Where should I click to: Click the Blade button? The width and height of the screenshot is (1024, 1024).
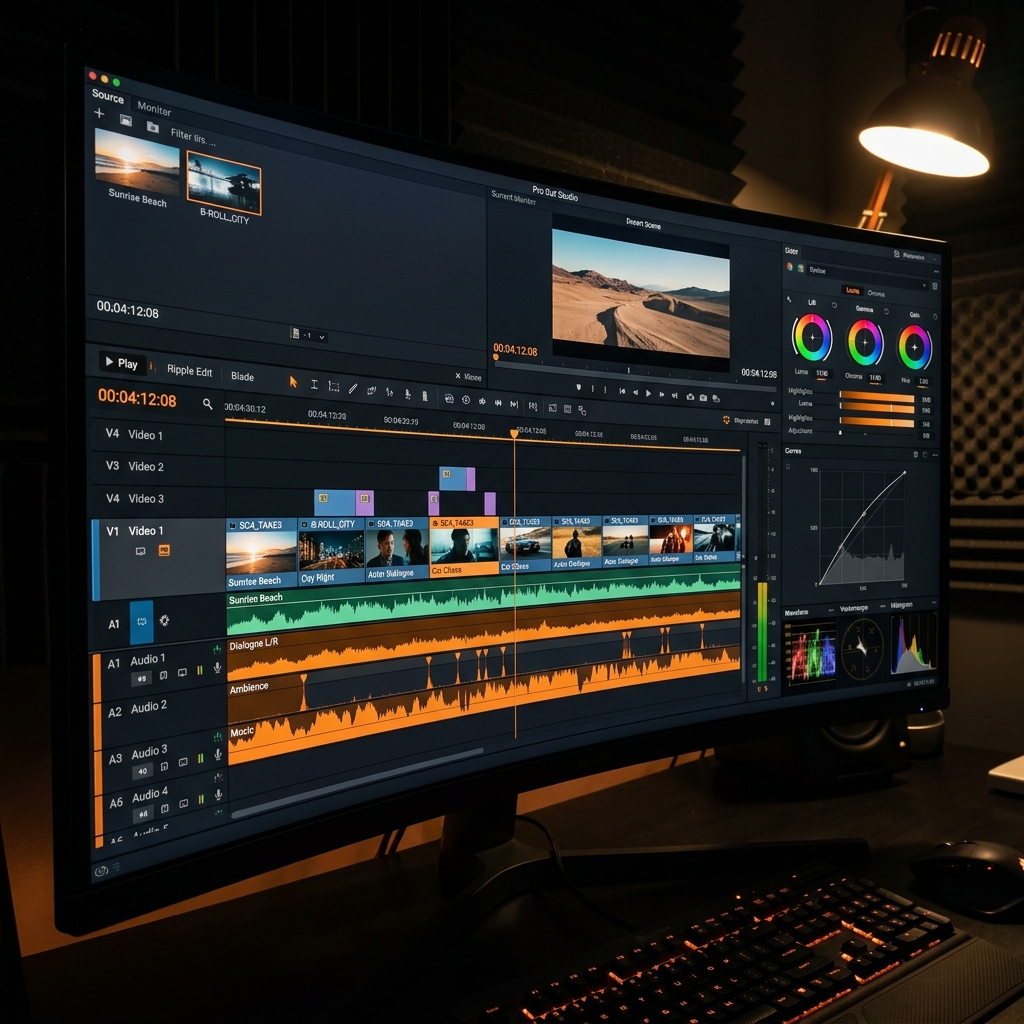(242, 376)
